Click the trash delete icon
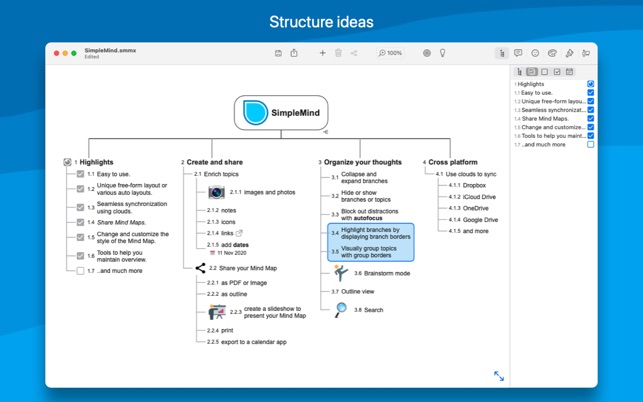643x402 pixels. click(x=338, y=53)
